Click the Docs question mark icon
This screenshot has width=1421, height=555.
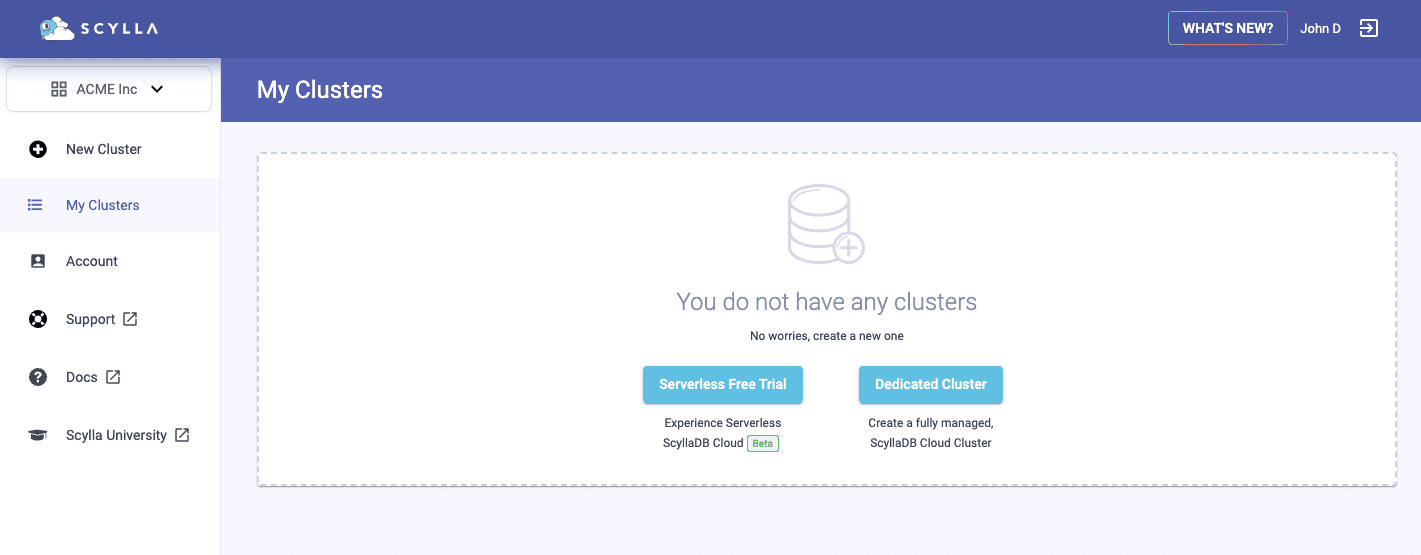click(38, 377)
